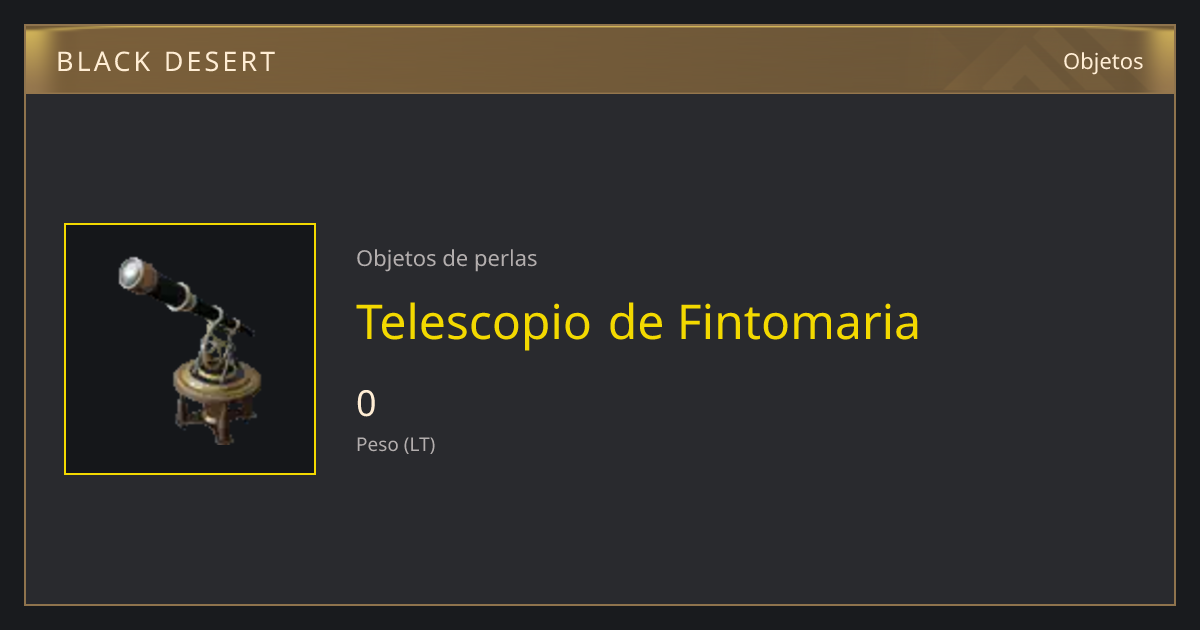Click the word Telescopio in the title
Screen dimensions: 1200x630
[x=475, y=324]
